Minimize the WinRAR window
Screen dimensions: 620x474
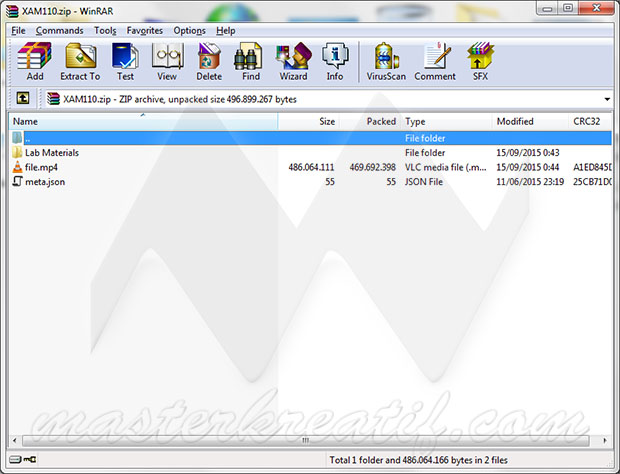tap(548, 9)
